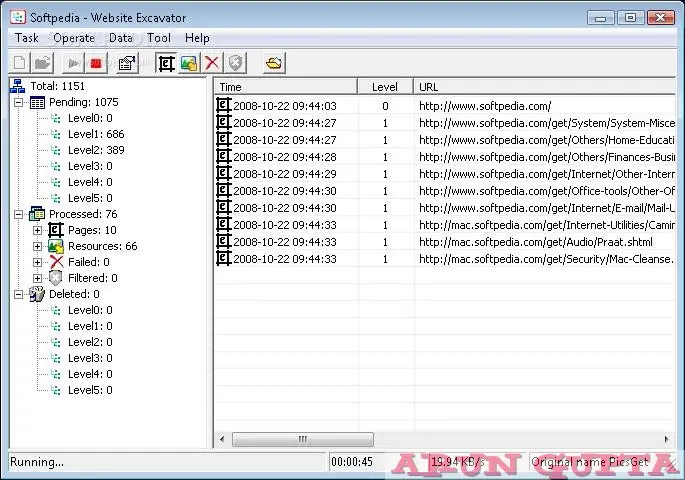The height and width of the screenshot is (480, 685).
Task: Click the Start (play) toolbar button
Action: point(73,63)
